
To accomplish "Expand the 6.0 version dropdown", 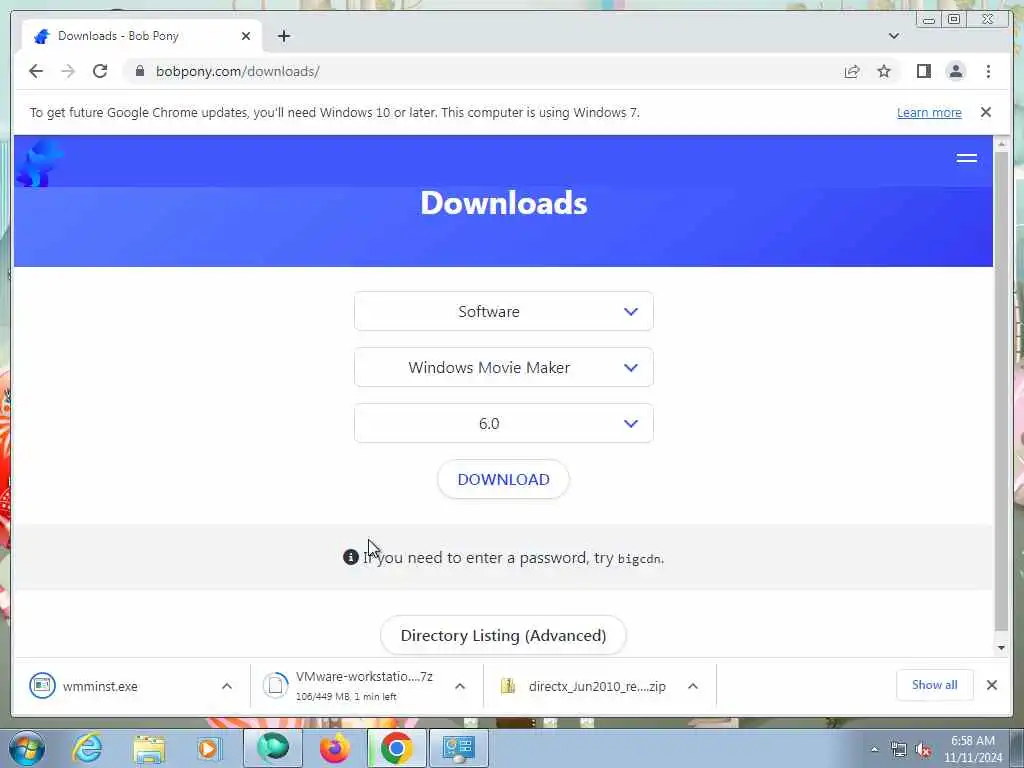I will pyautogui.click(x=504, y=423).
